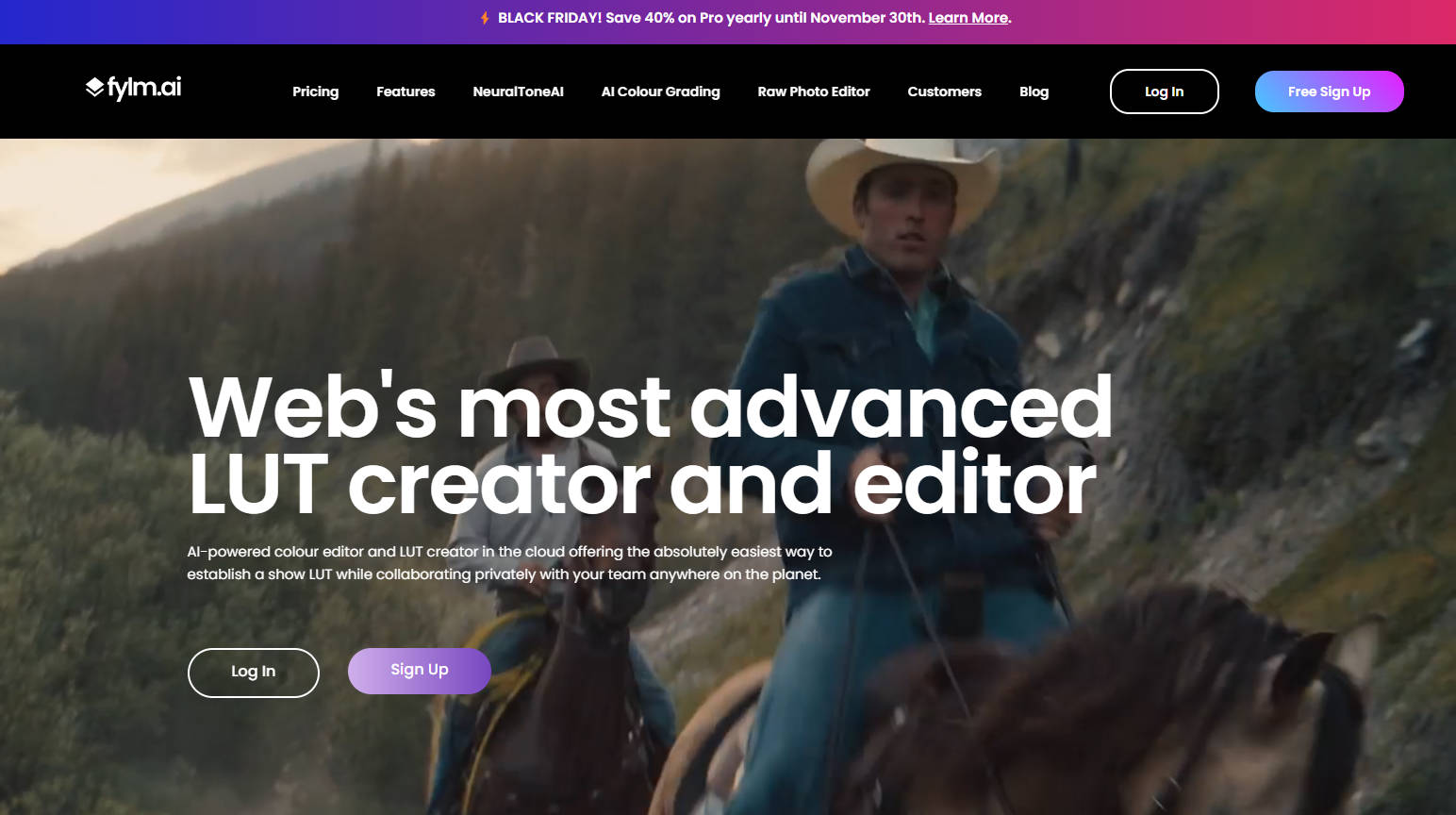Click the Black Friday promo banner text
This screenshot has height=815, width=1456.
[x=710, y=18]
